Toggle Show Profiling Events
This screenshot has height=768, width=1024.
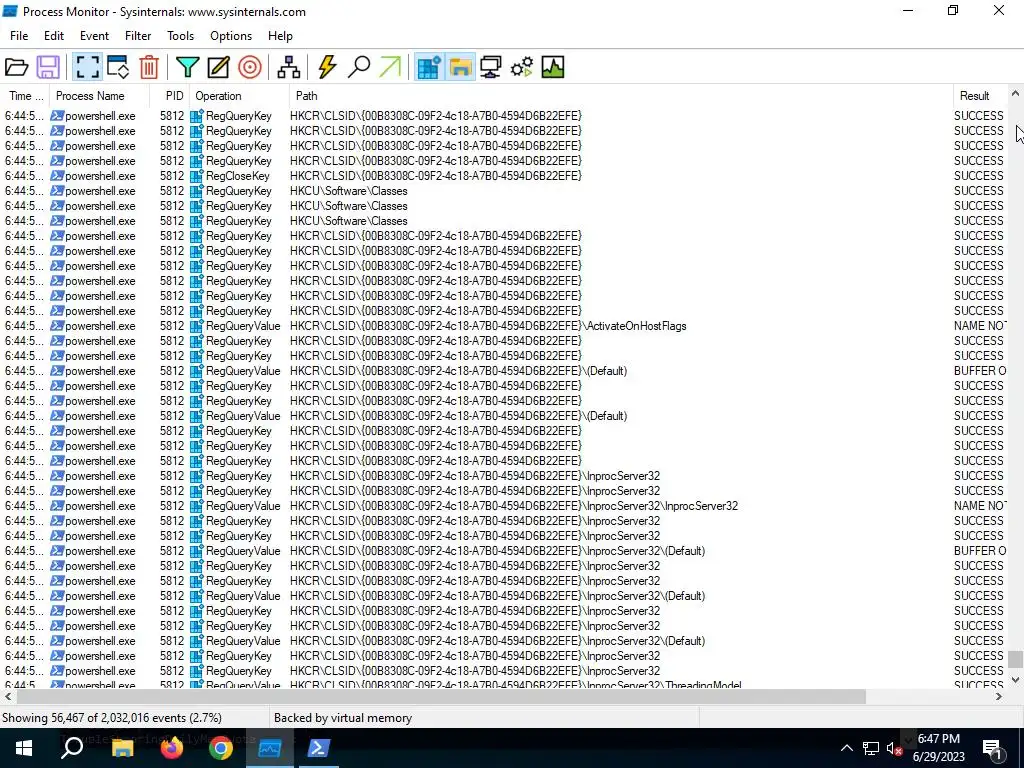point(552,67)
